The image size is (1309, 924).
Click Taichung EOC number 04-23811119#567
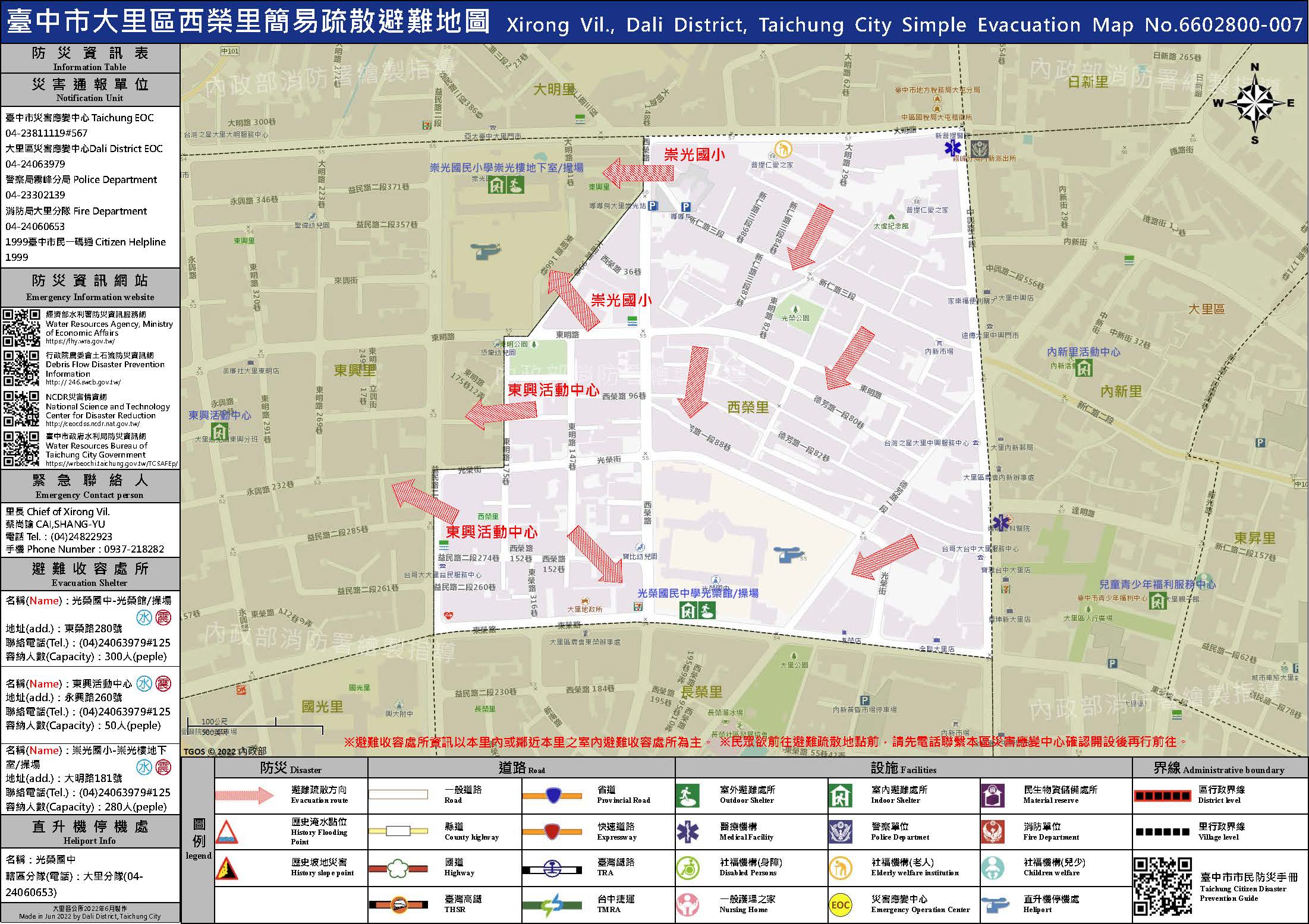tap(46, 133)
